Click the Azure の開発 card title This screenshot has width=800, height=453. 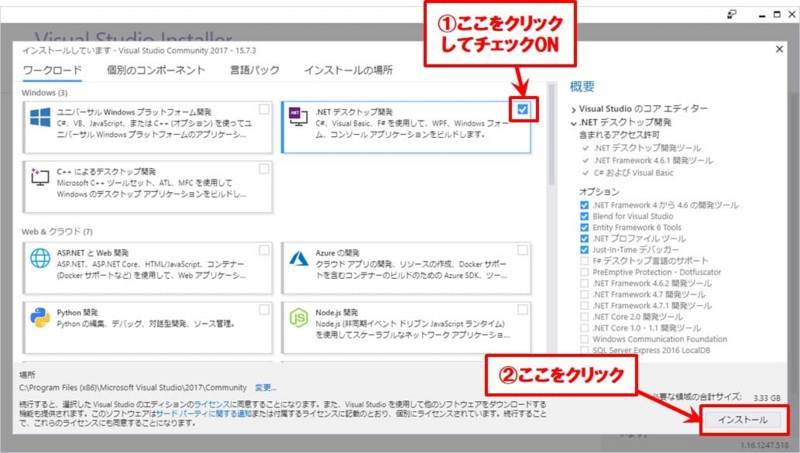pyautogui.click(x=337, y=253)
